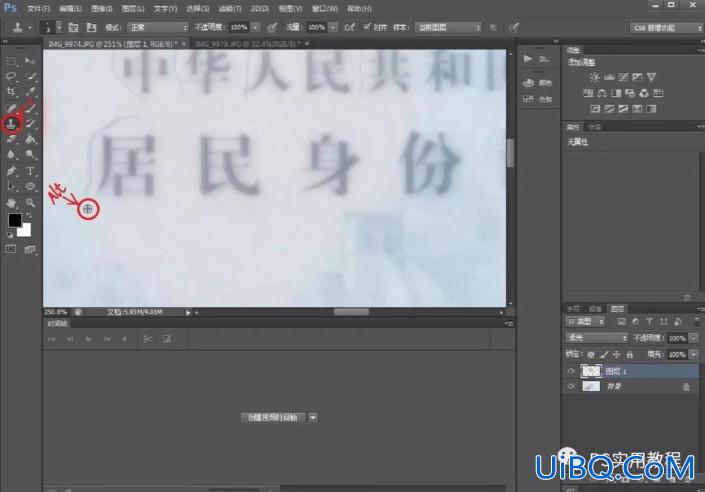The image size is (705, 492).
Task: Open the timeline create-type dropdown arrow
Action: [313, 418]
